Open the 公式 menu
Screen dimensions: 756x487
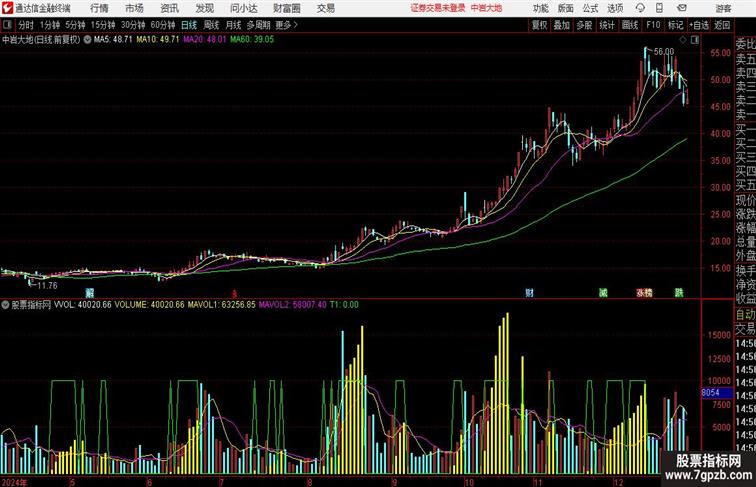pyautogui.click(x=590, y=8)
